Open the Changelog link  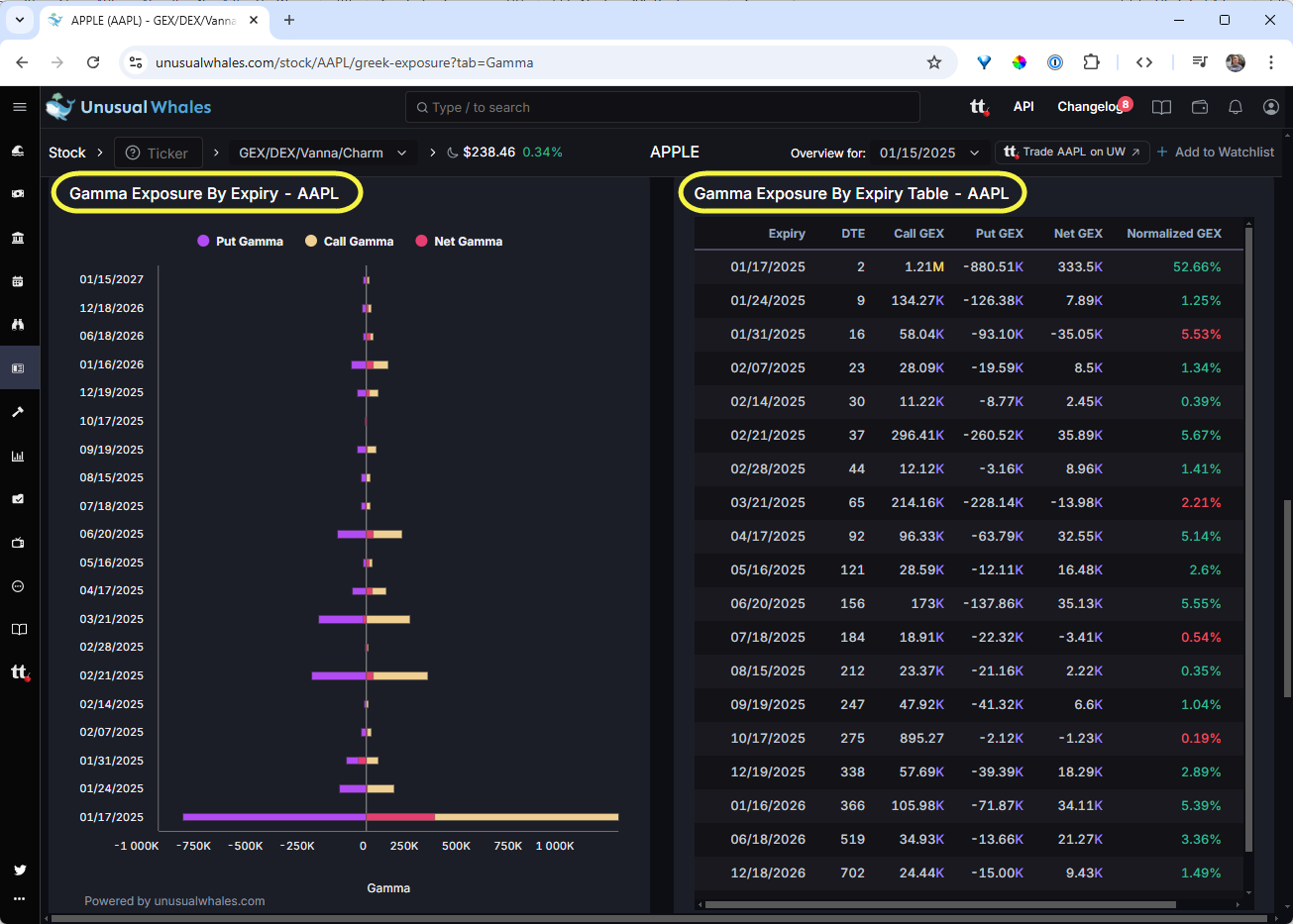pyautogui.click(x=1089, y=107)
